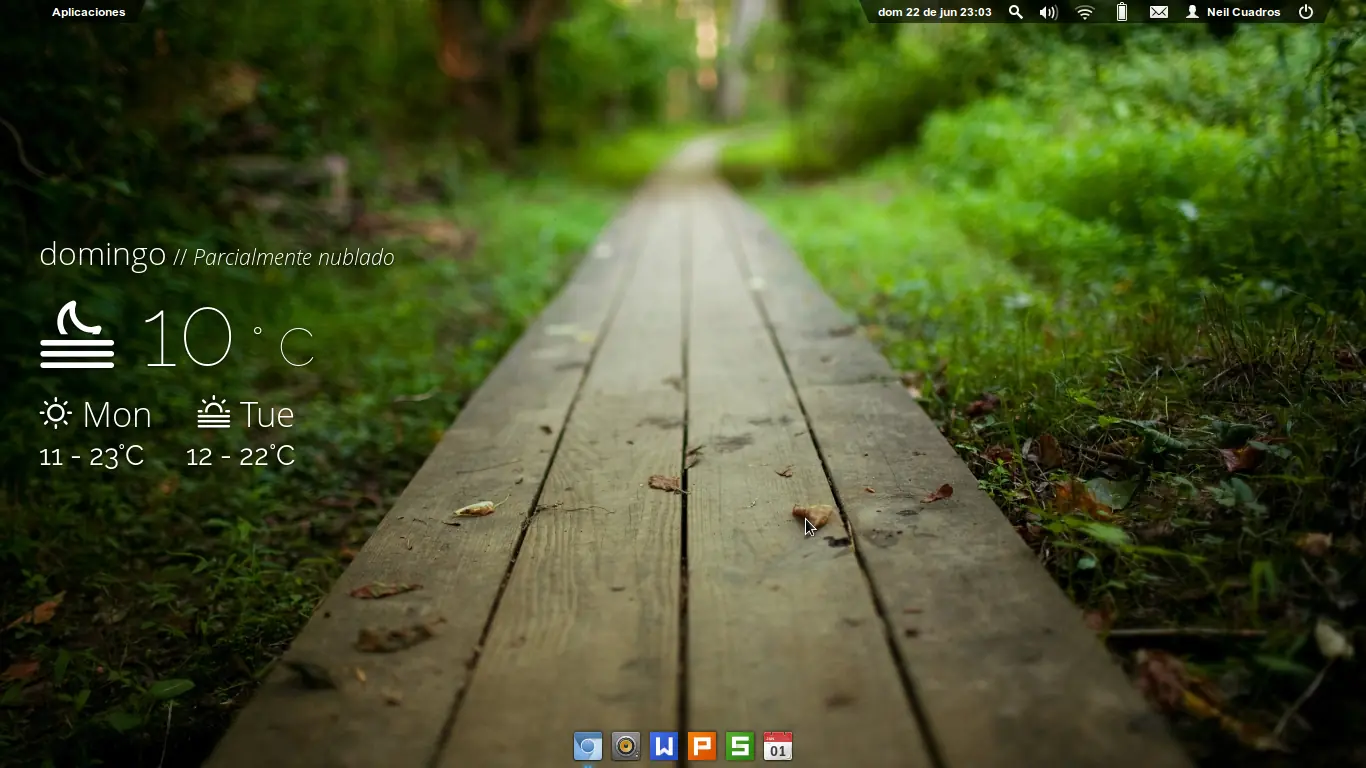Open the Wi-Fi networks menu
This screenshot has height=768, width=1366.
1084,12
